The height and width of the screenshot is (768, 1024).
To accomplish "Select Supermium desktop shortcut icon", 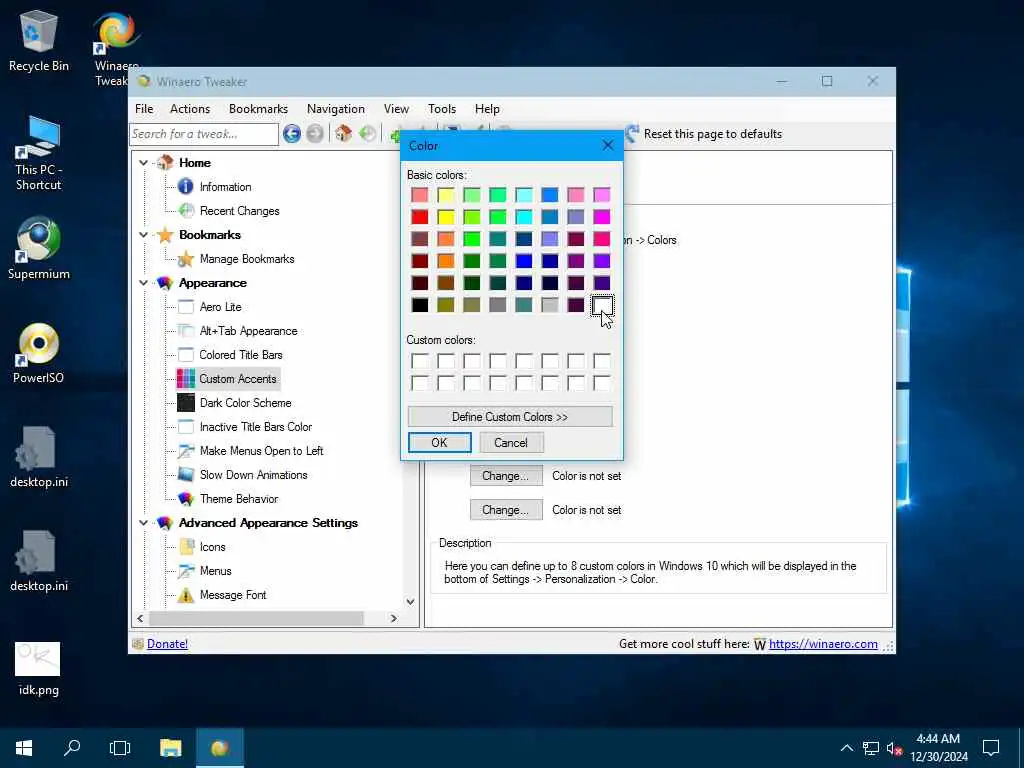I will tap(39, 248).
